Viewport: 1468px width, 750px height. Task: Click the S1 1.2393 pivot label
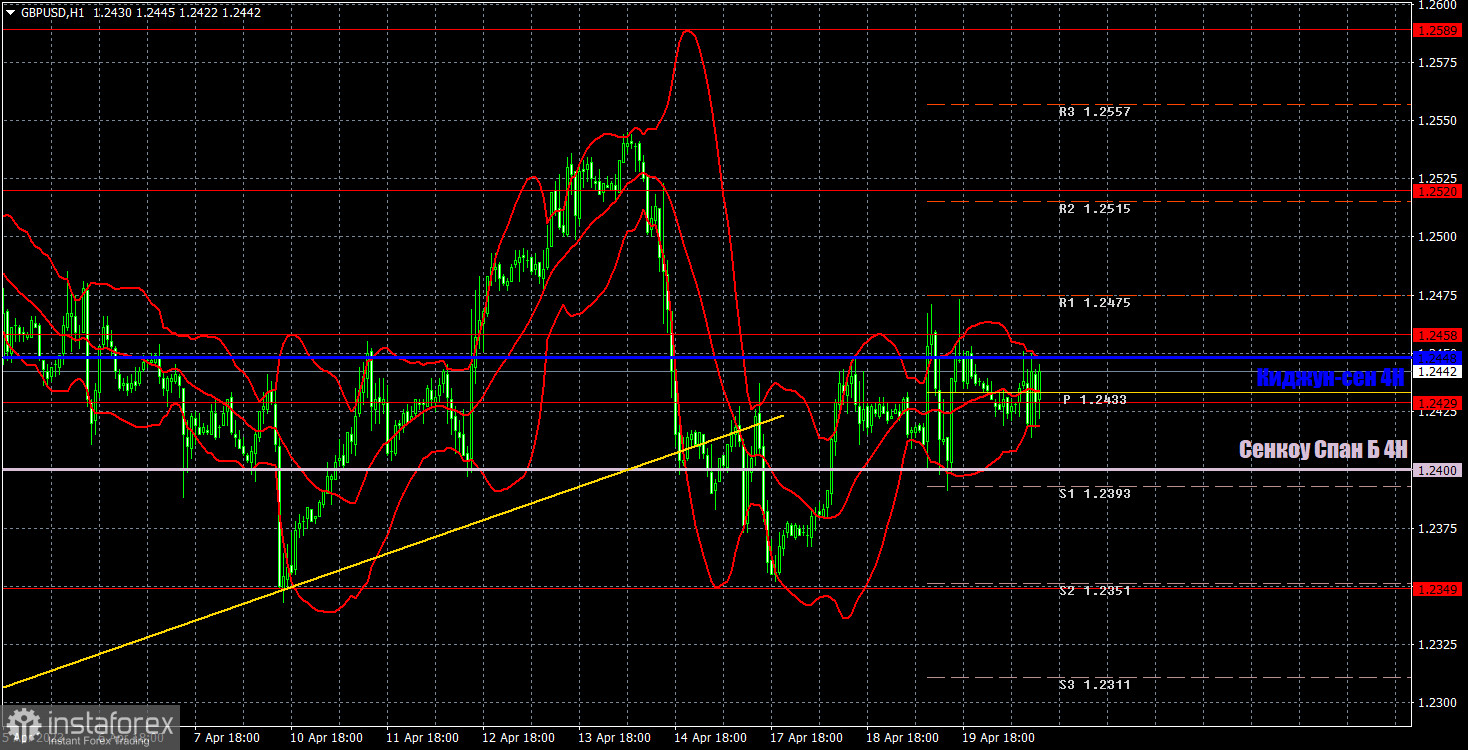coord(1095,493)
